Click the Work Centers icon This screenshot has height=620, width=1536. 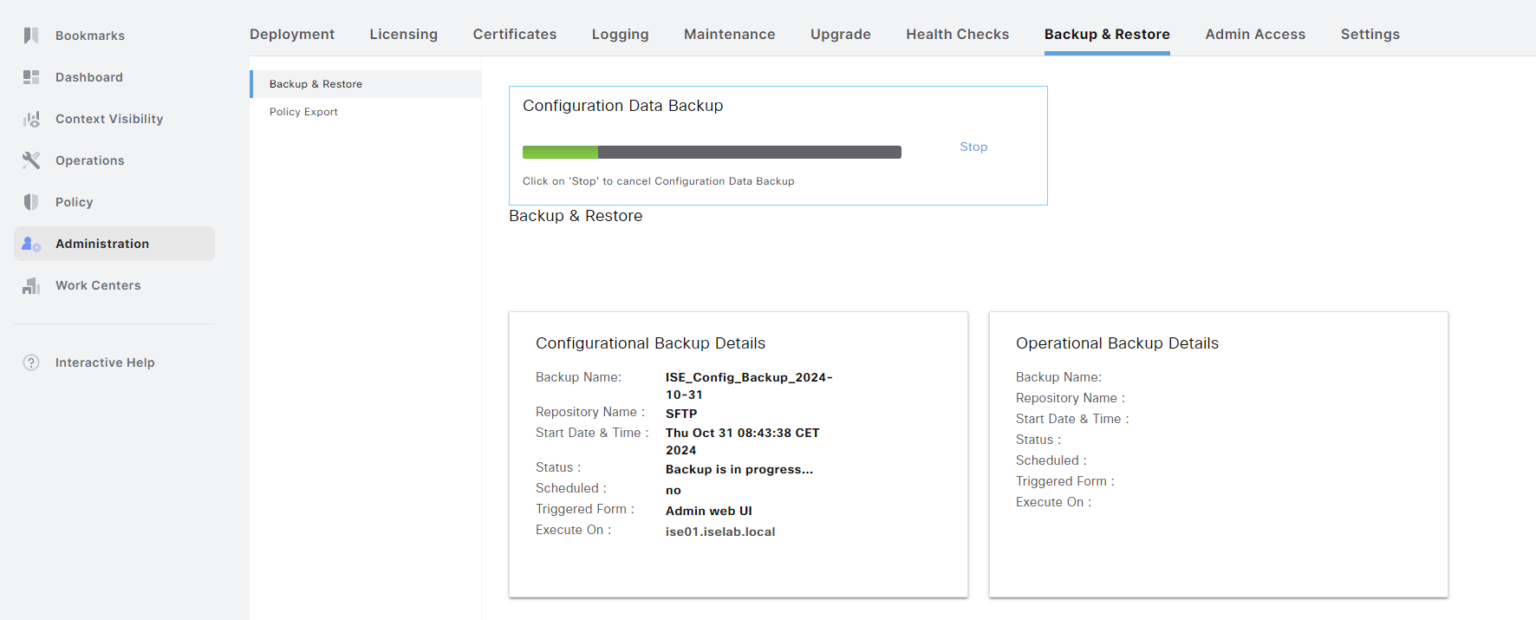(x=31, y=286)
